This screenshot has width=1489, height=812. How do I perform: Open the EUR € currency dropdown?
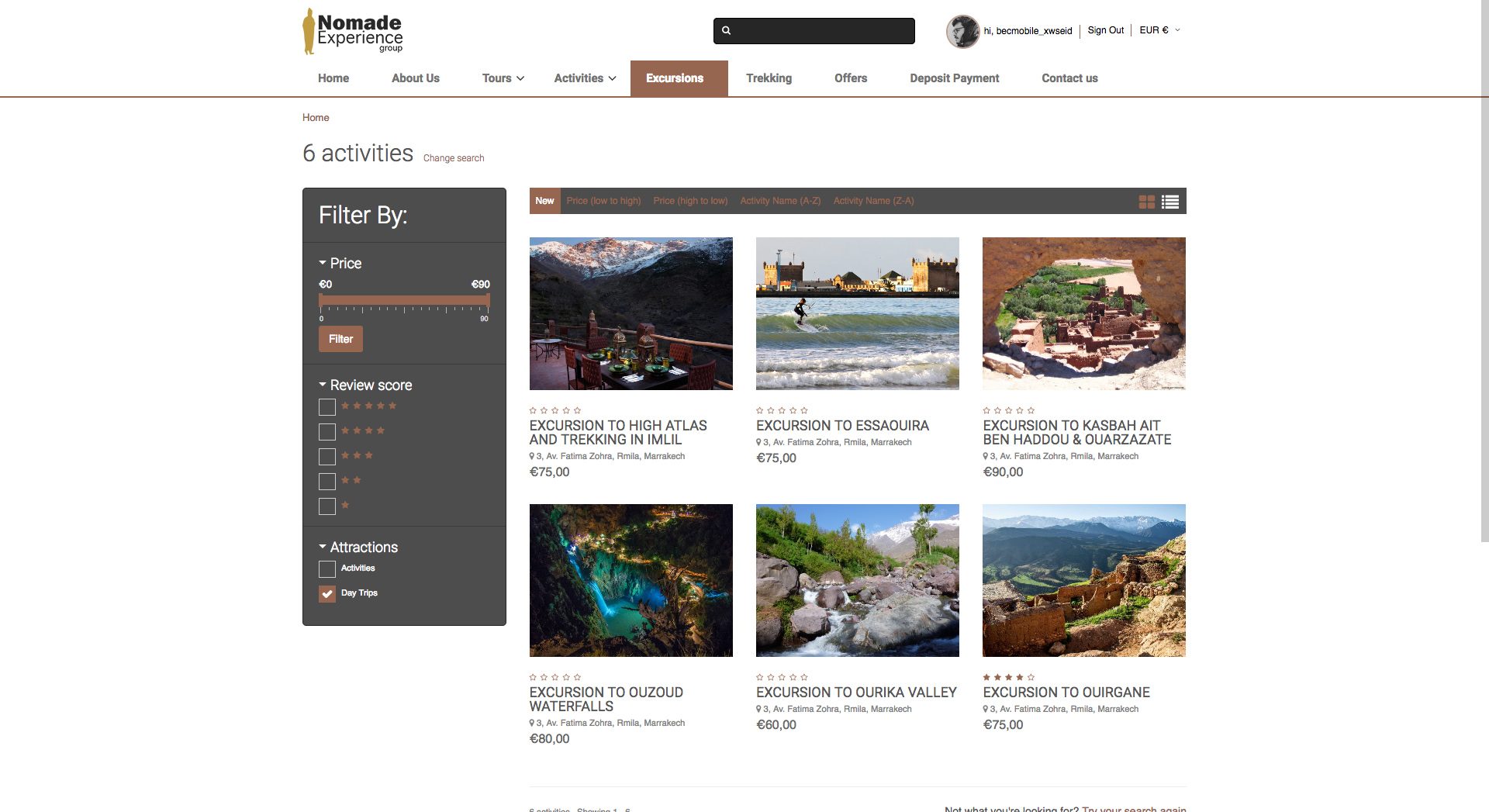pyautogui.click(x=1159, y=30)
